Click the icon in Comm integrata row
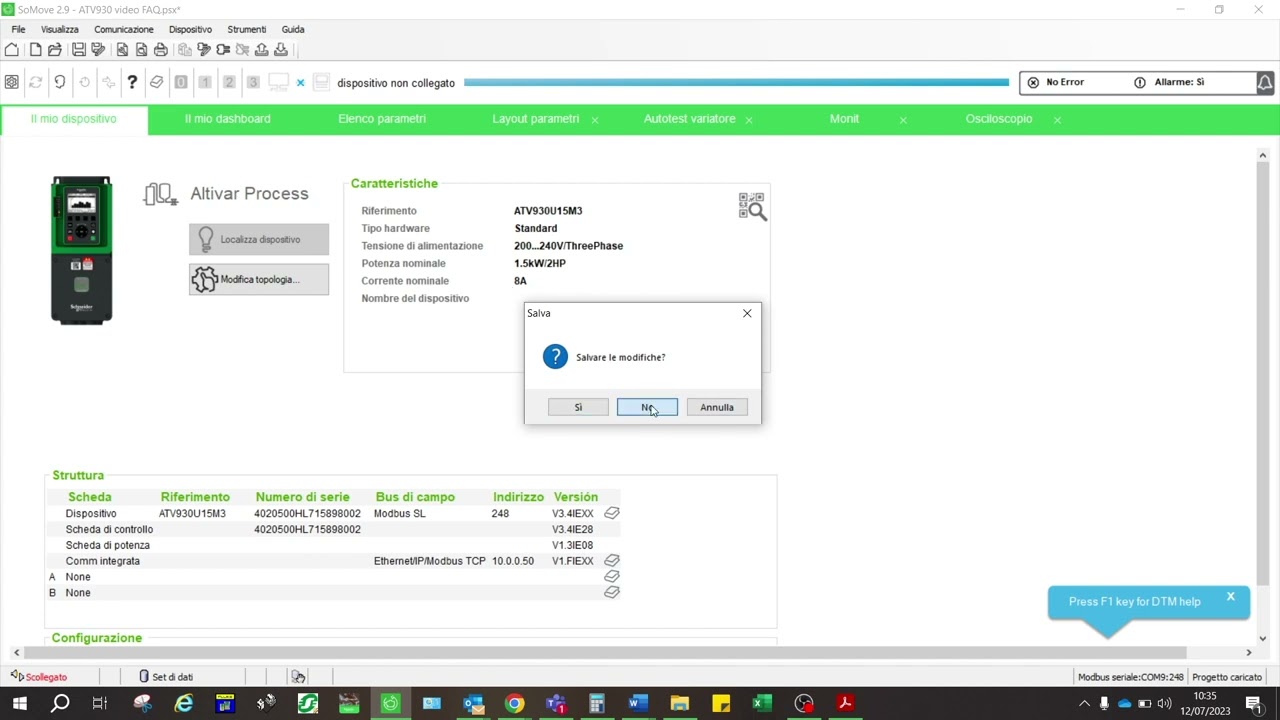The width and height of the screenshot is (1280, 720). 612,561
